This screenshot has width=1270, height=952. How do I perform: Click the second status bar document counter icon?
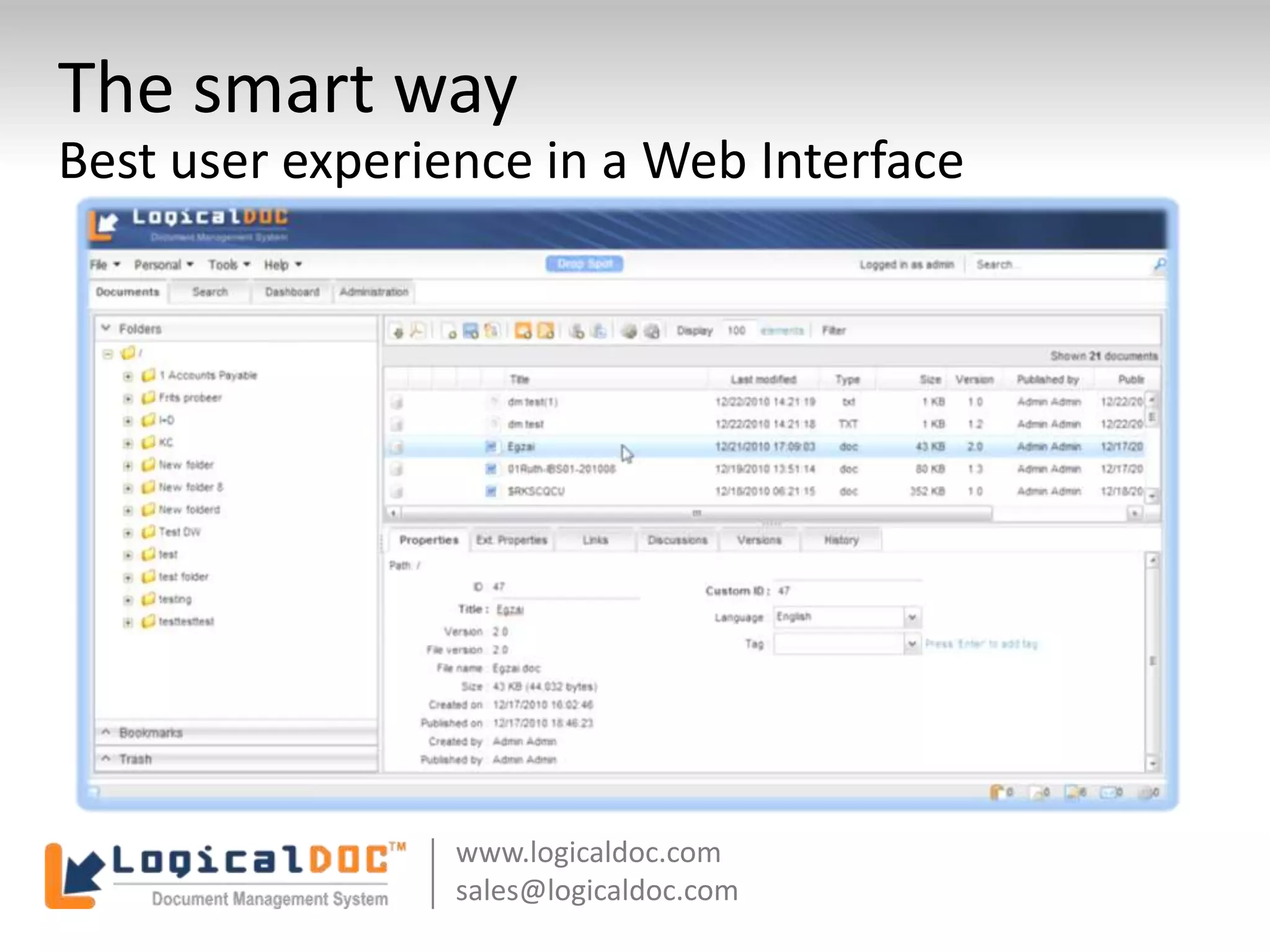click(1036, 793)
